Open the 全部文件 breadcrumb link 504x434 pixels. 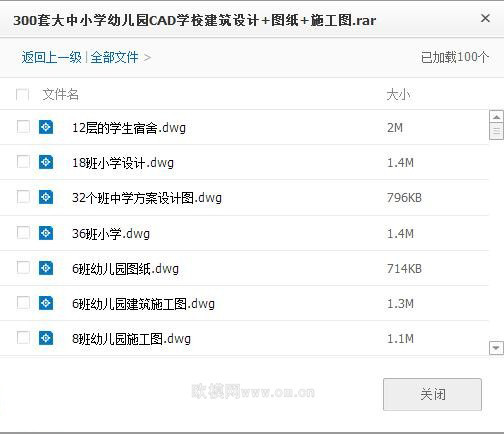(114, 57)
